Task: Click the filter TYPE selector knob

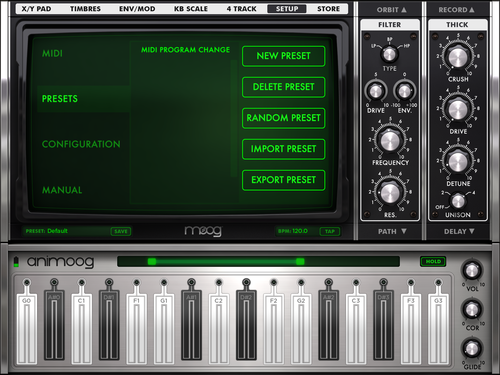Action: pos(389,54)
